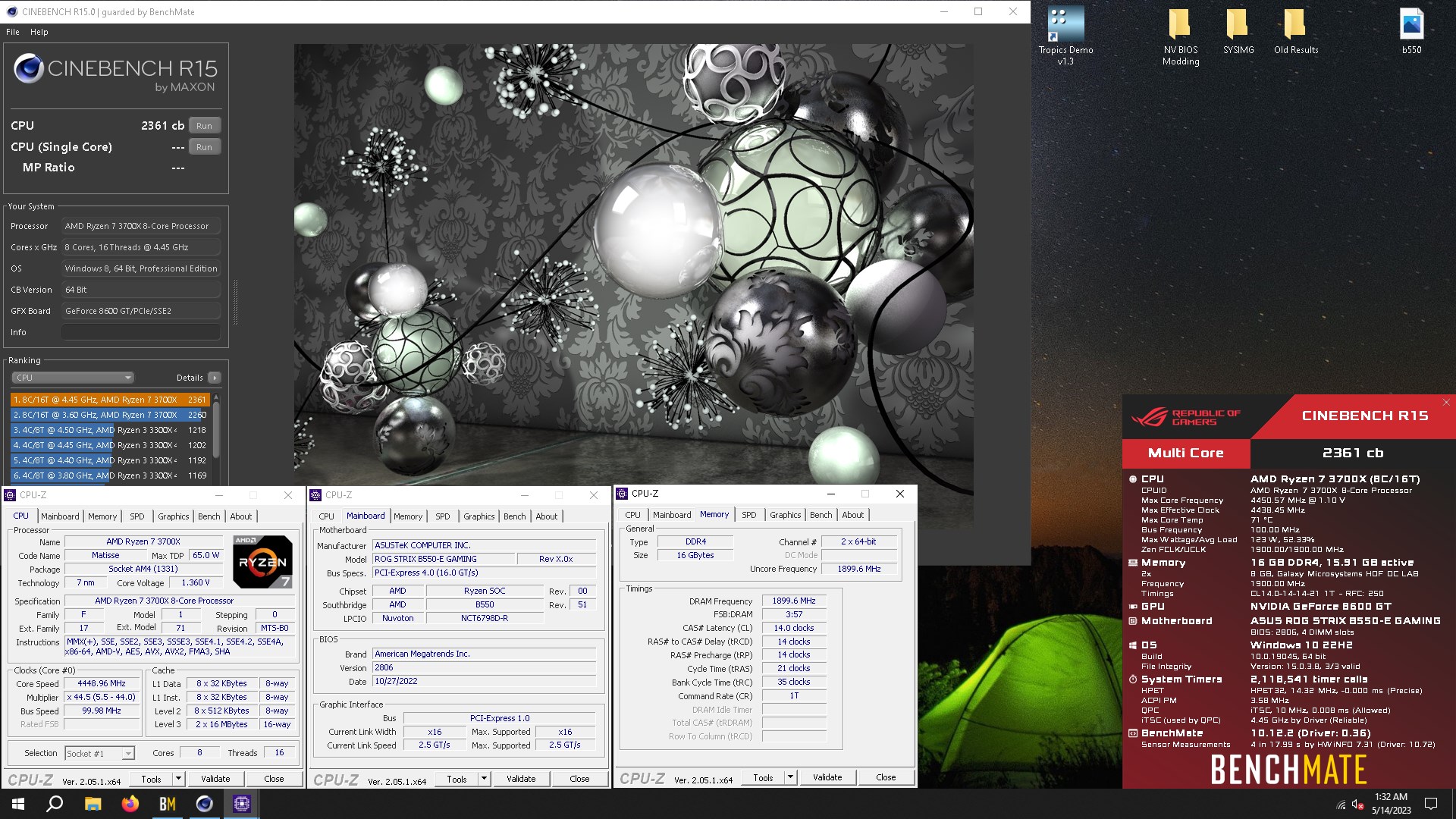1456x819 pixels.
Task: Switch to SPD tab in middle CPU-Z window
Action: pos(442,516)
